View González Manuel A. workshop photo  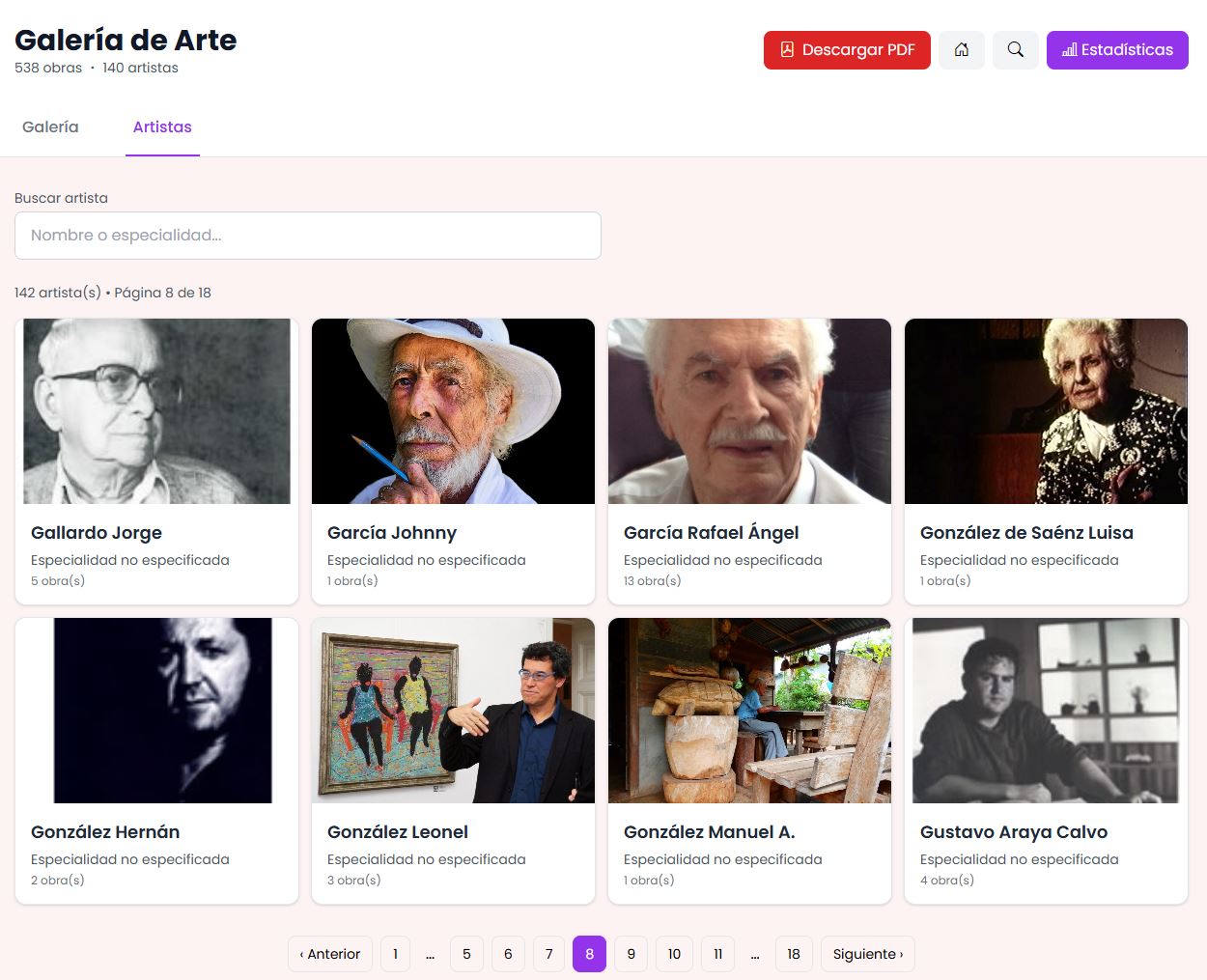(749, 711)
